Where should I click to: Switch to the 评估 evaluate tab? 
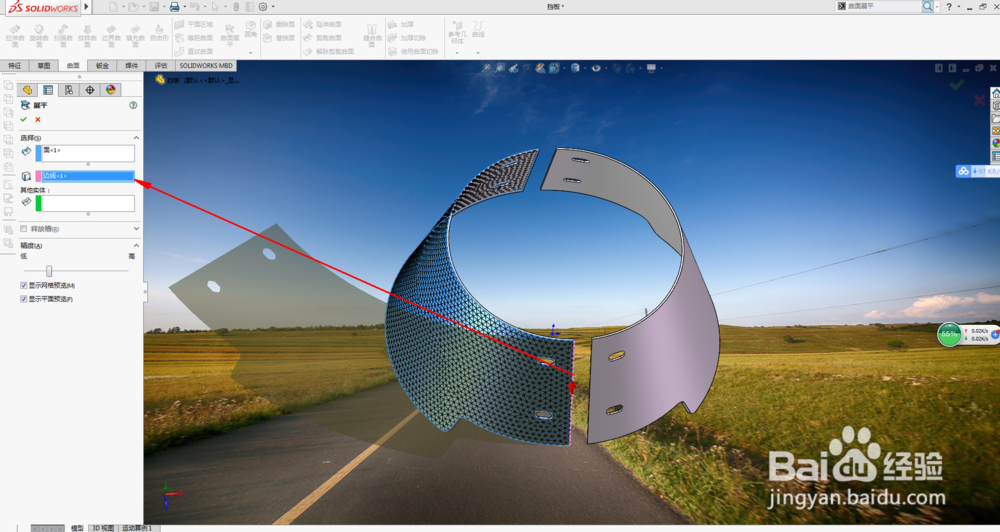[x=161, y=66]
